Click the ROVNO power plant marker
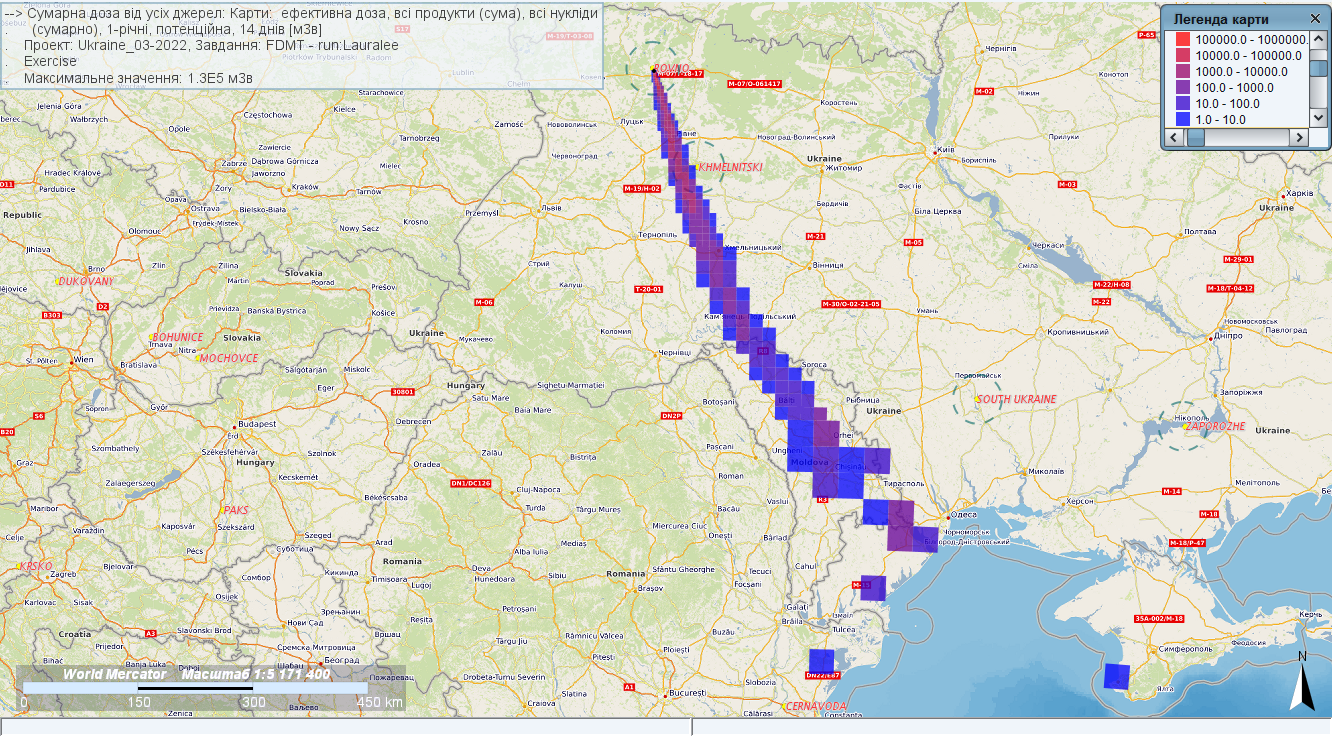The height and width of the screenshot is (736, 1332). (654, 69)
